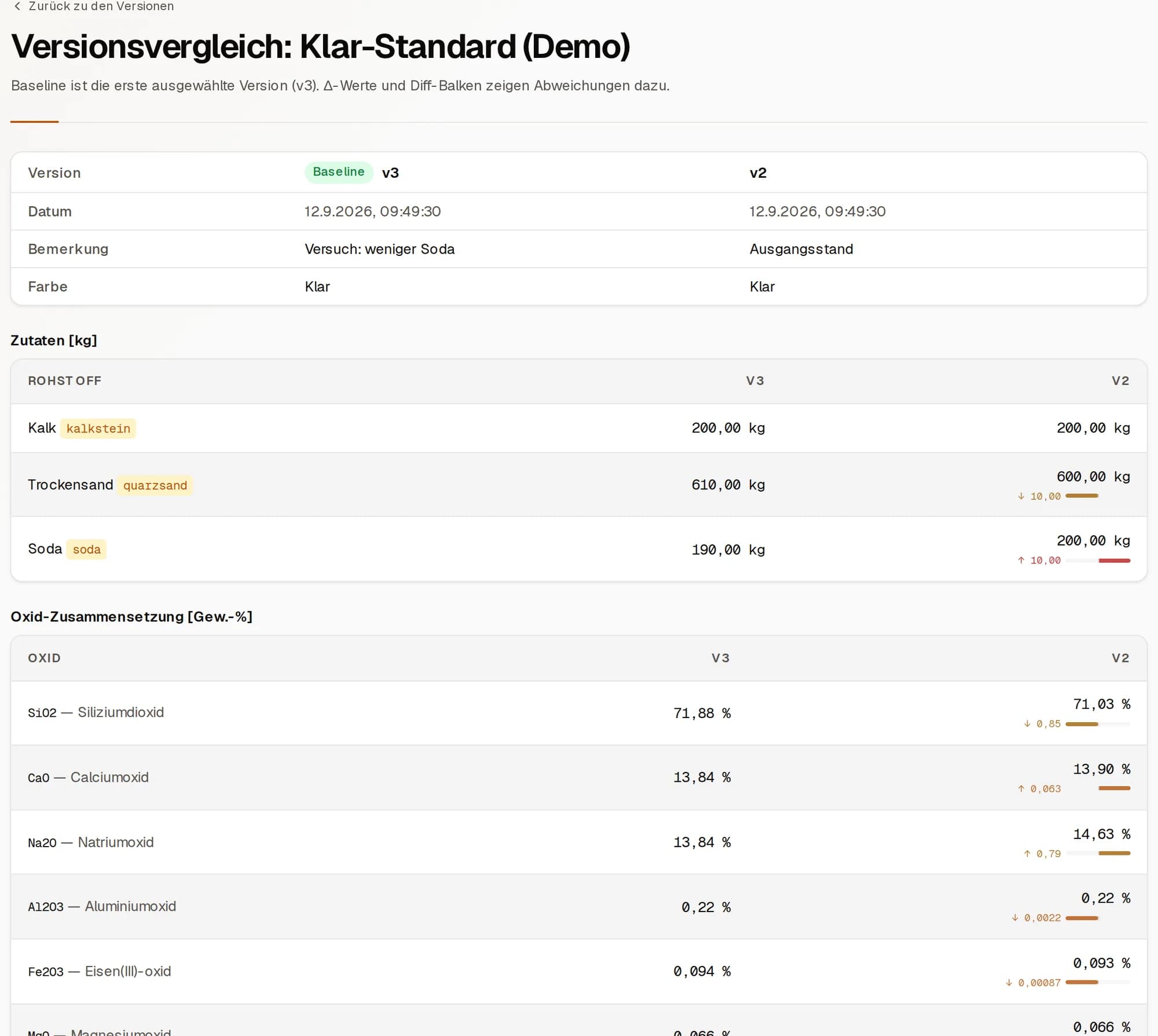Click the remark 'Versuch: weniger Soda'
1158x1036 pixels.
pos(380,249)
